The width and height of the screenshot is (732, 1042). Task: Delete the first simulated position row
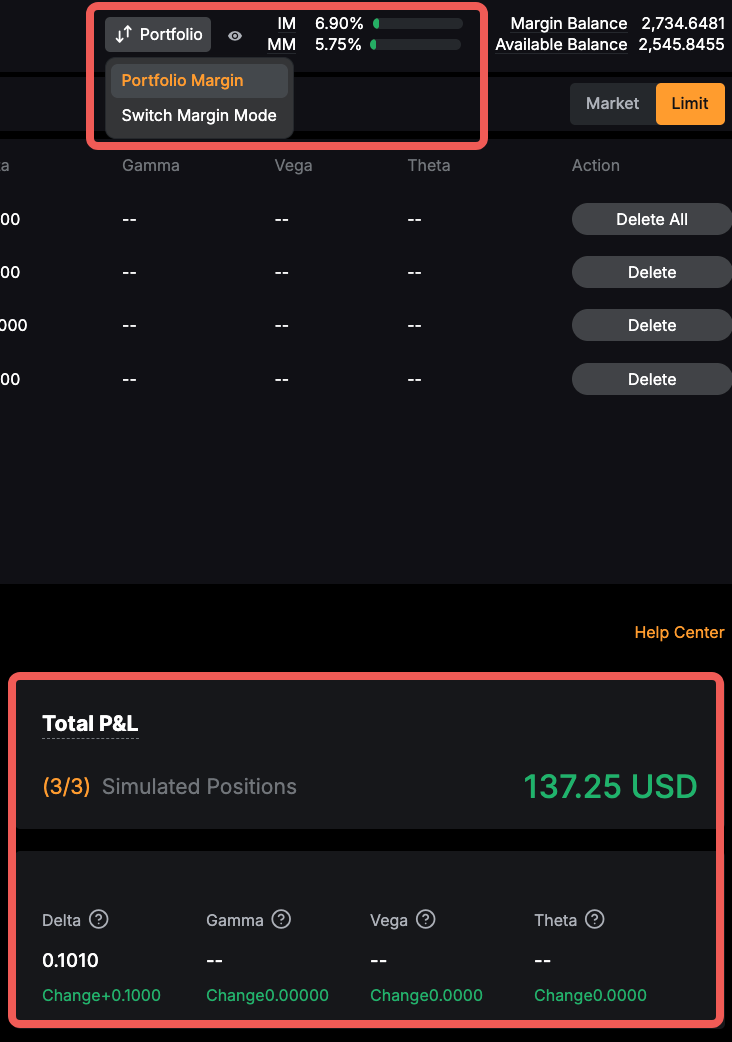(652, 272)
